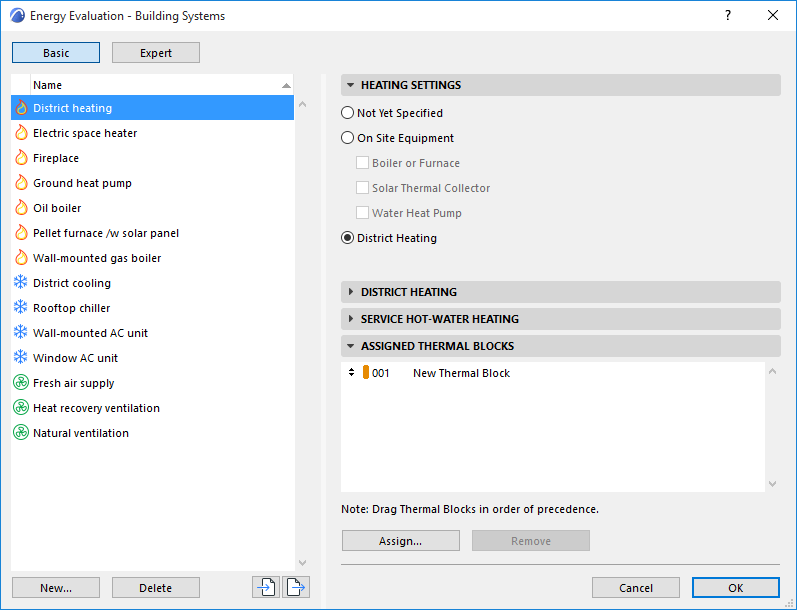The image size is (797, 610).
Task: Select the Oil boiler entry
Action: point(152,207)
